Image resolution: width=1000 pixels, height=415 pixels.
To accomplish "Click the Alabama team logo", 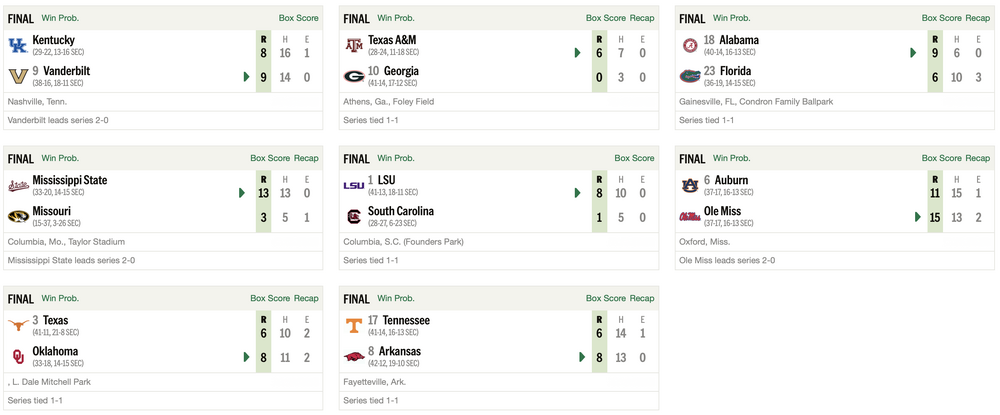I will pos(690,45).
